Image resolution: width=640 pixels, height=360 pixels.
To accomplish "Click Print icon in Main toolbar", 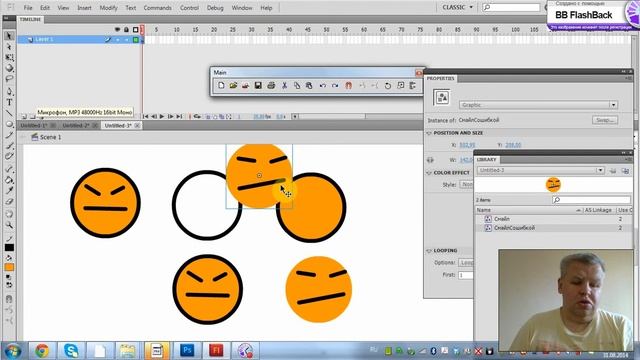I will 271,85.
